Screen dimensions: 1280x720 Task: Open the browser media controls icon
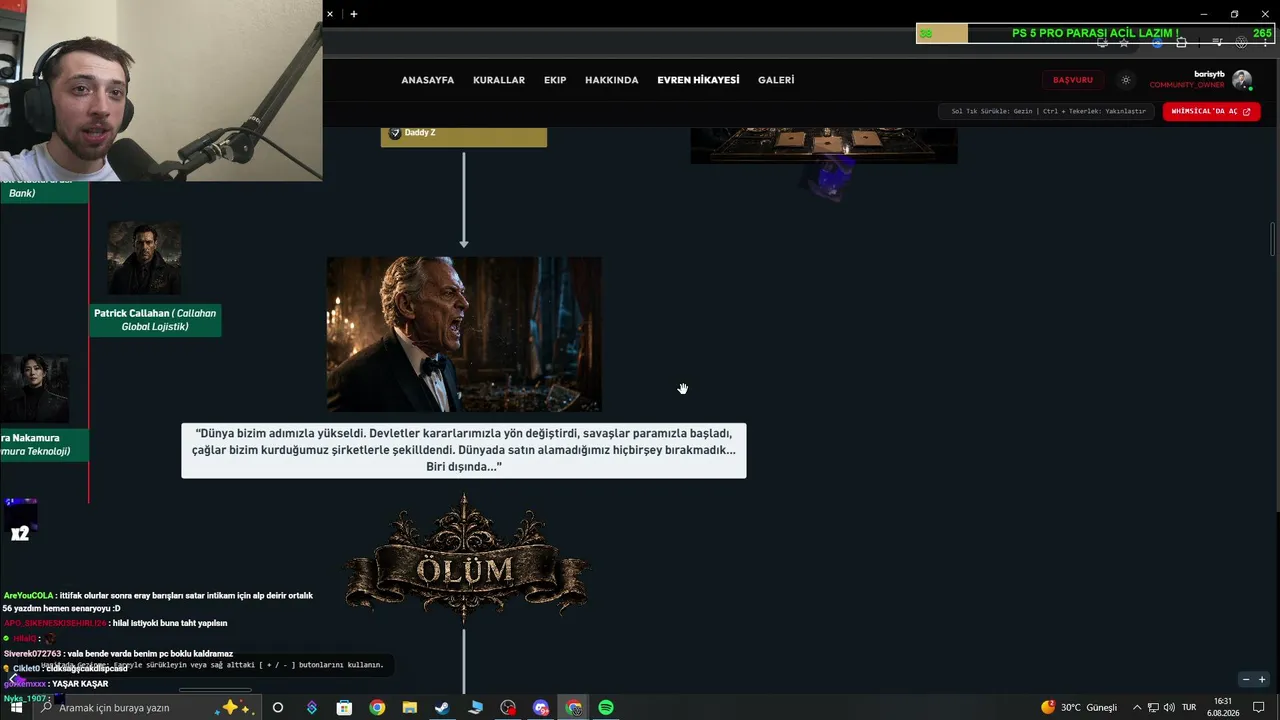(1218, 42)
